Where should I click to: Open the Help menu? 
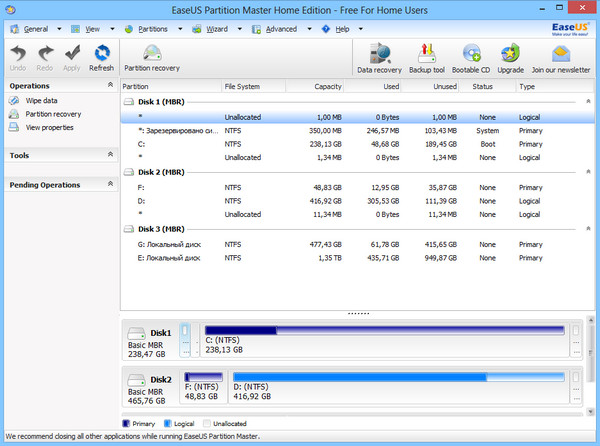click(342, 29)
